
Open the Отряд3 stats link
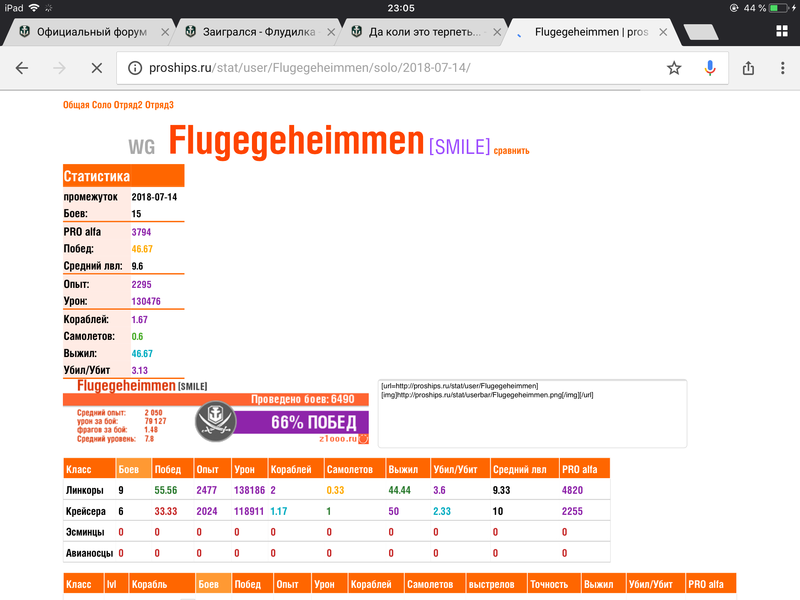pyautogui.click(x=159, y=105)
